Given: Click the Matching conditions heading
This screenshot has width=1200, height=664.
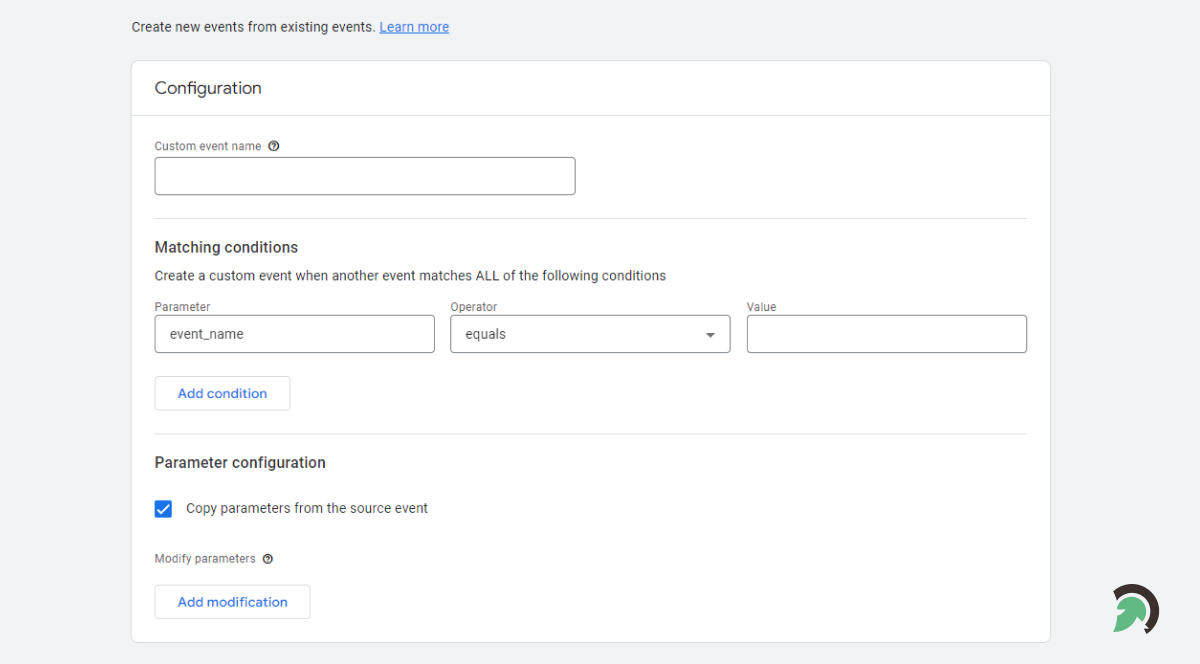Looking at the screenshot, I should pos(226,247).
